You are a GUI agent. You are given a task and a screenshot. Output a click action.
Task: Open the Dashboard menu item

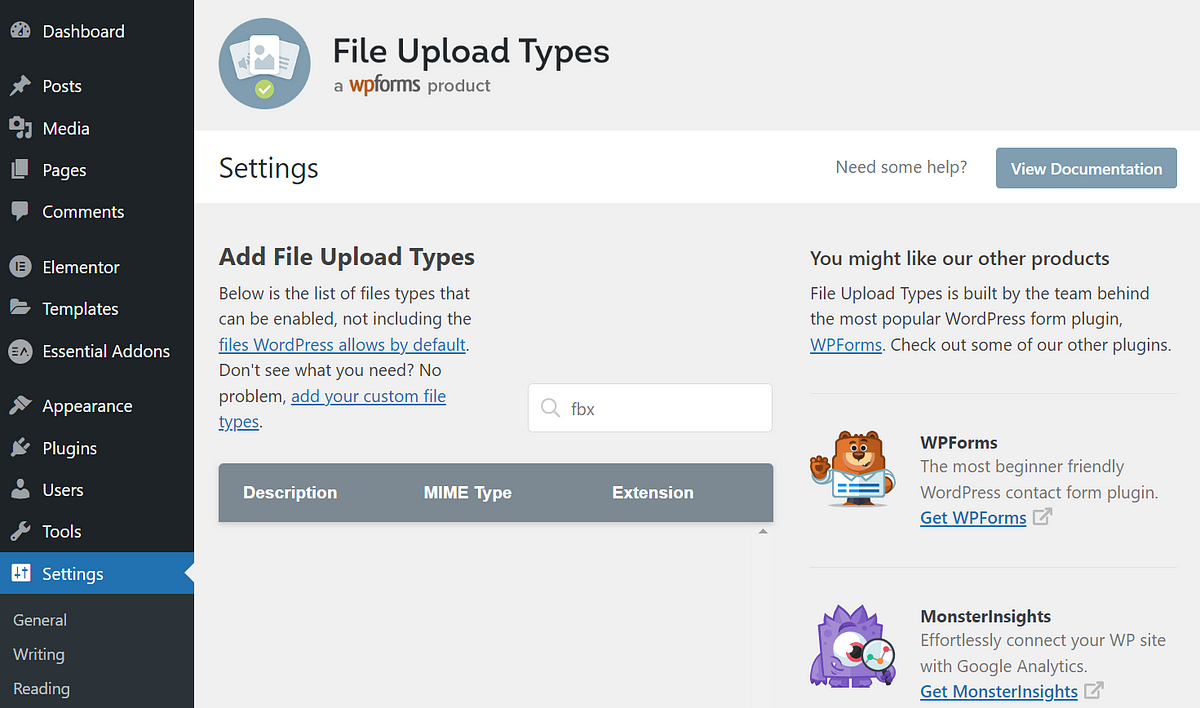pyautogui.click(x=97, y=31)
